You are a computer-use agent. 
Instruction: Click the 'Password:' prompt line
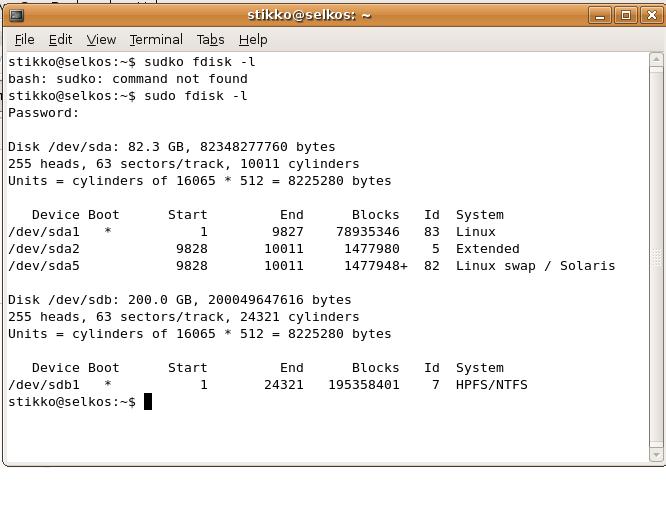tap(43, 113)
